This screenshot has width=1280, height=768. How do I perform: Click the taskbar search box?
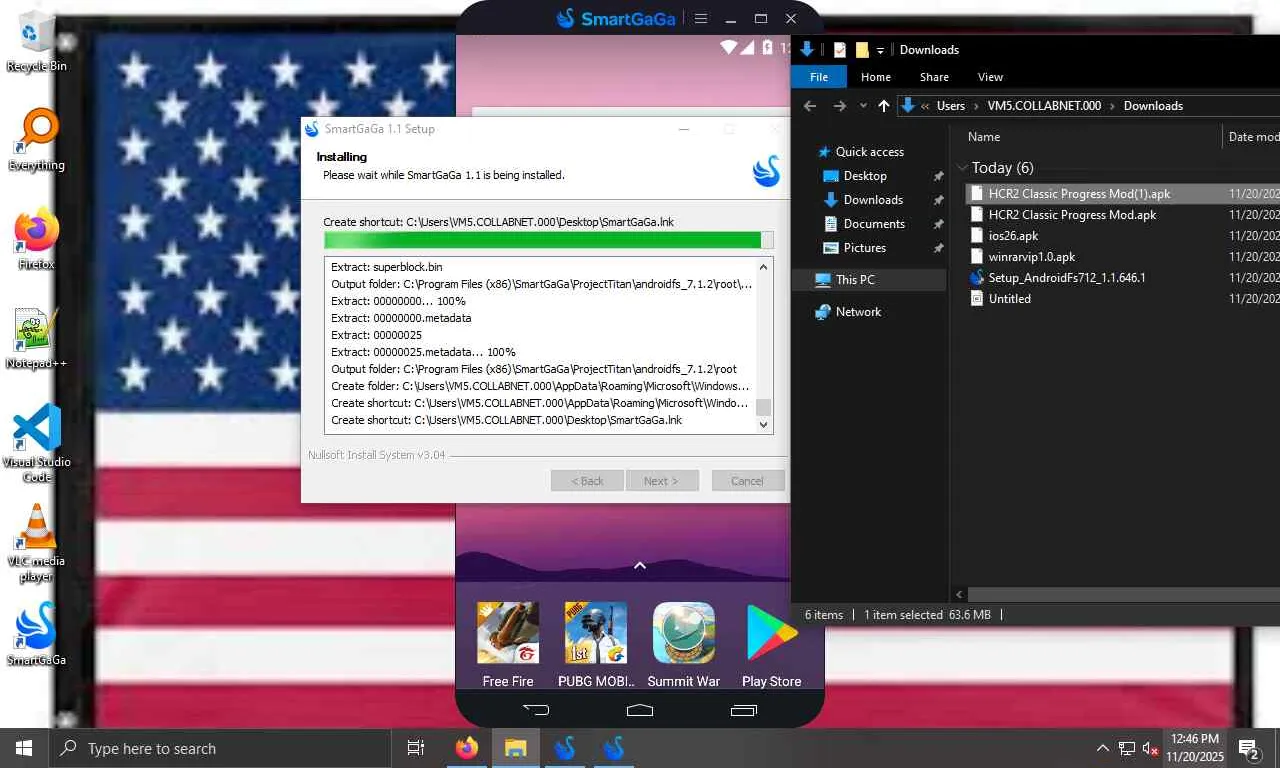[x=219, y=748]
